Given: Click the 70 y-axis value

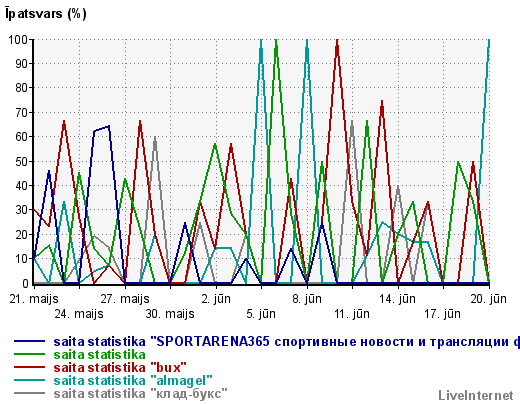Looking at the screenshot, I should coord(21,113).
